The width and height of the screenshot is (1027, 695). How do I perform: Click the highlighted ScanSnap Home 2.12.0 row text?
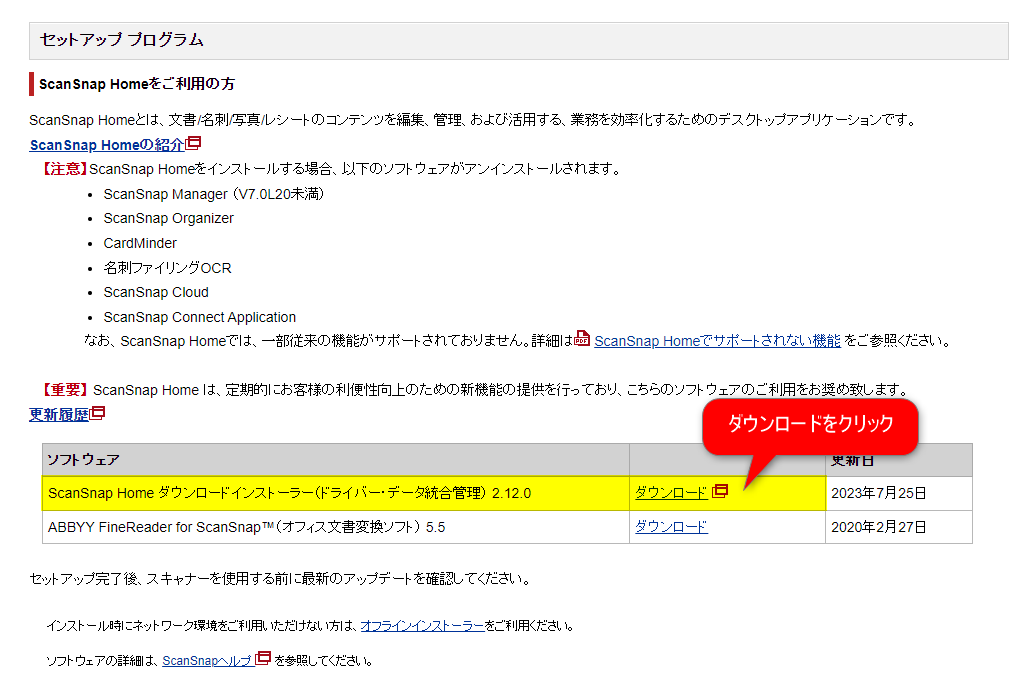click(289, 493)
